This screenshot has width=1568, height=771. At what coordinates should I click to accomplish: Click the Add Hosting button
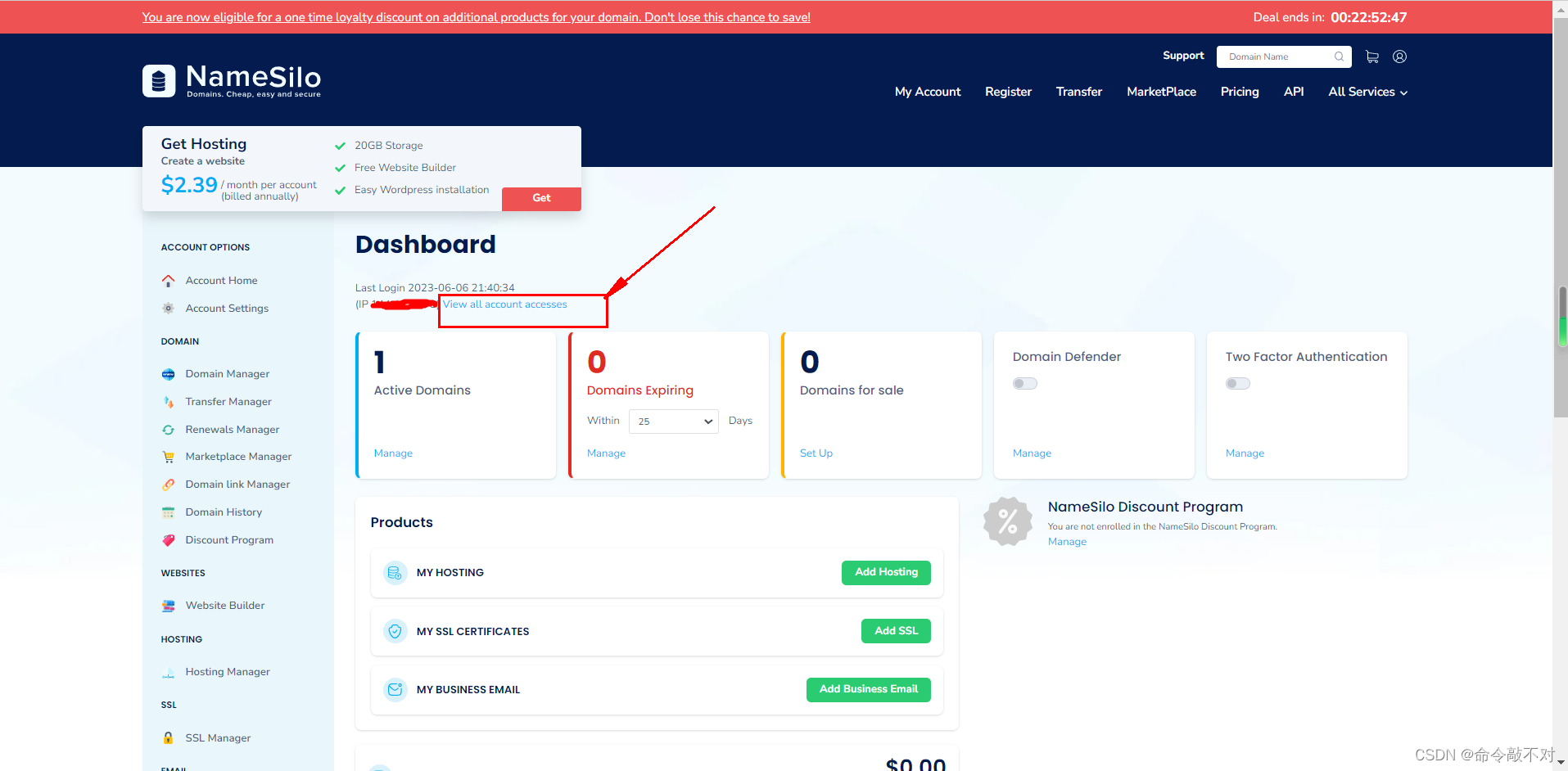pos(886,572)
